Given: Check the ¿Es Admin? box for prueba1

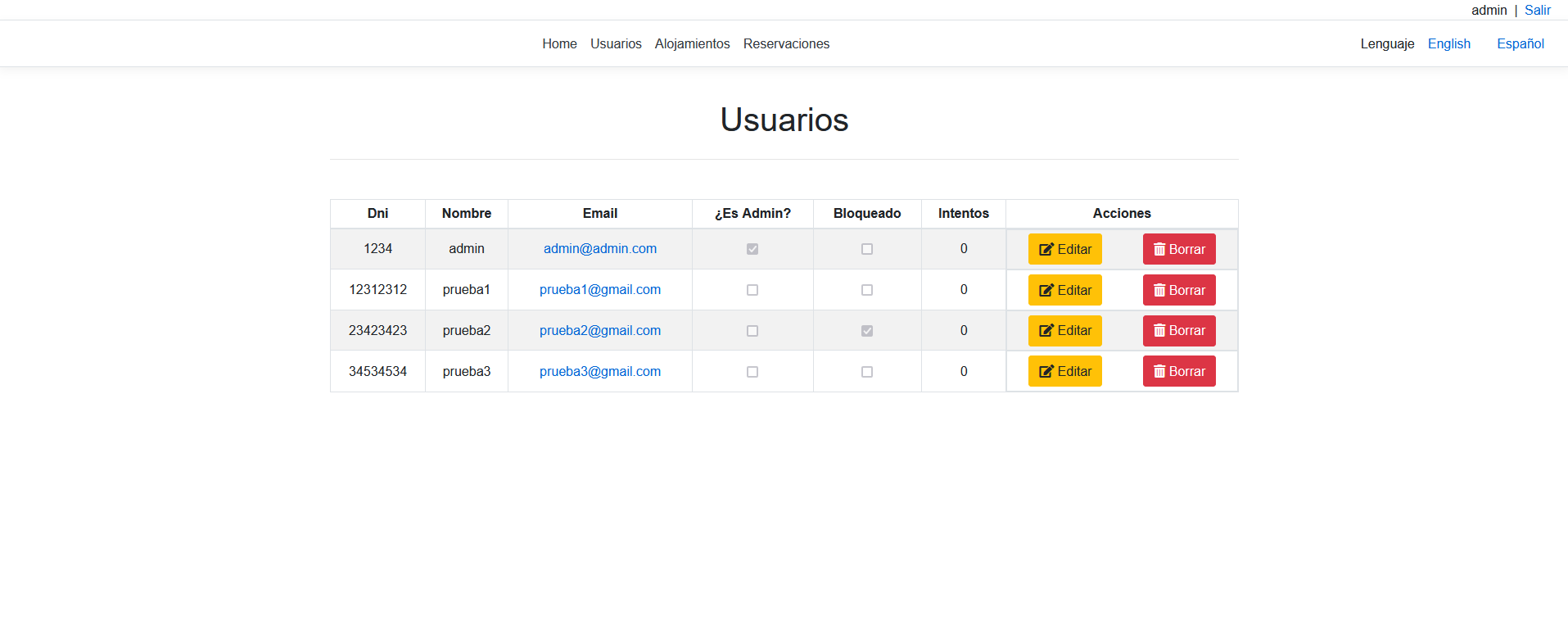Looking at the screenshot, I should click(752, 290).
